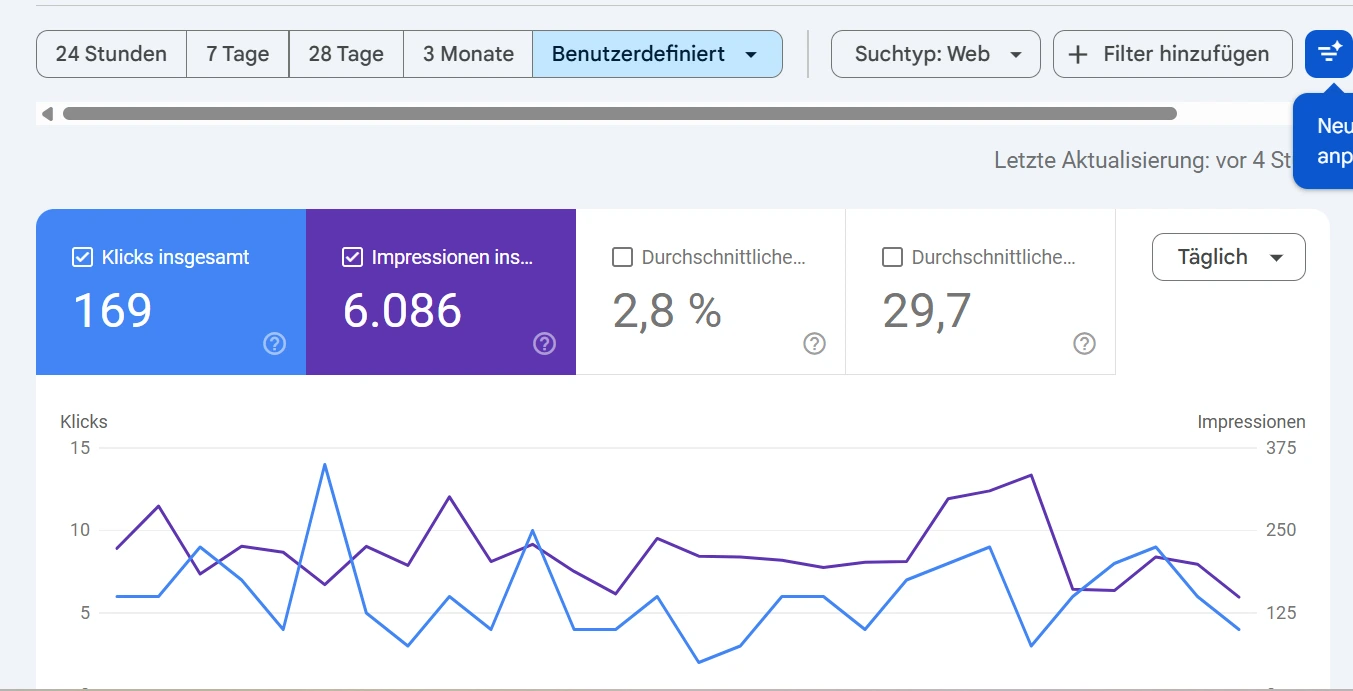This screenshot has width=1353, height=691.
Task: Open help for Klicks insgesamt metric
Action: point(274,343)
